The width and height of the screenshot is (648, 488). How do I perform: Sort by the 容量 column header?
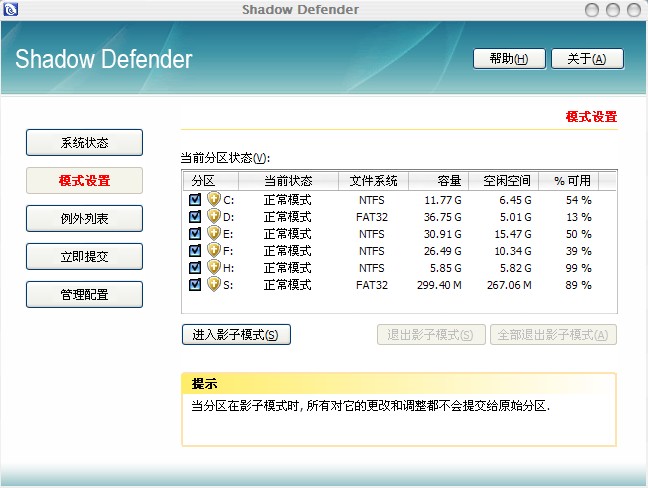point(438,181)
